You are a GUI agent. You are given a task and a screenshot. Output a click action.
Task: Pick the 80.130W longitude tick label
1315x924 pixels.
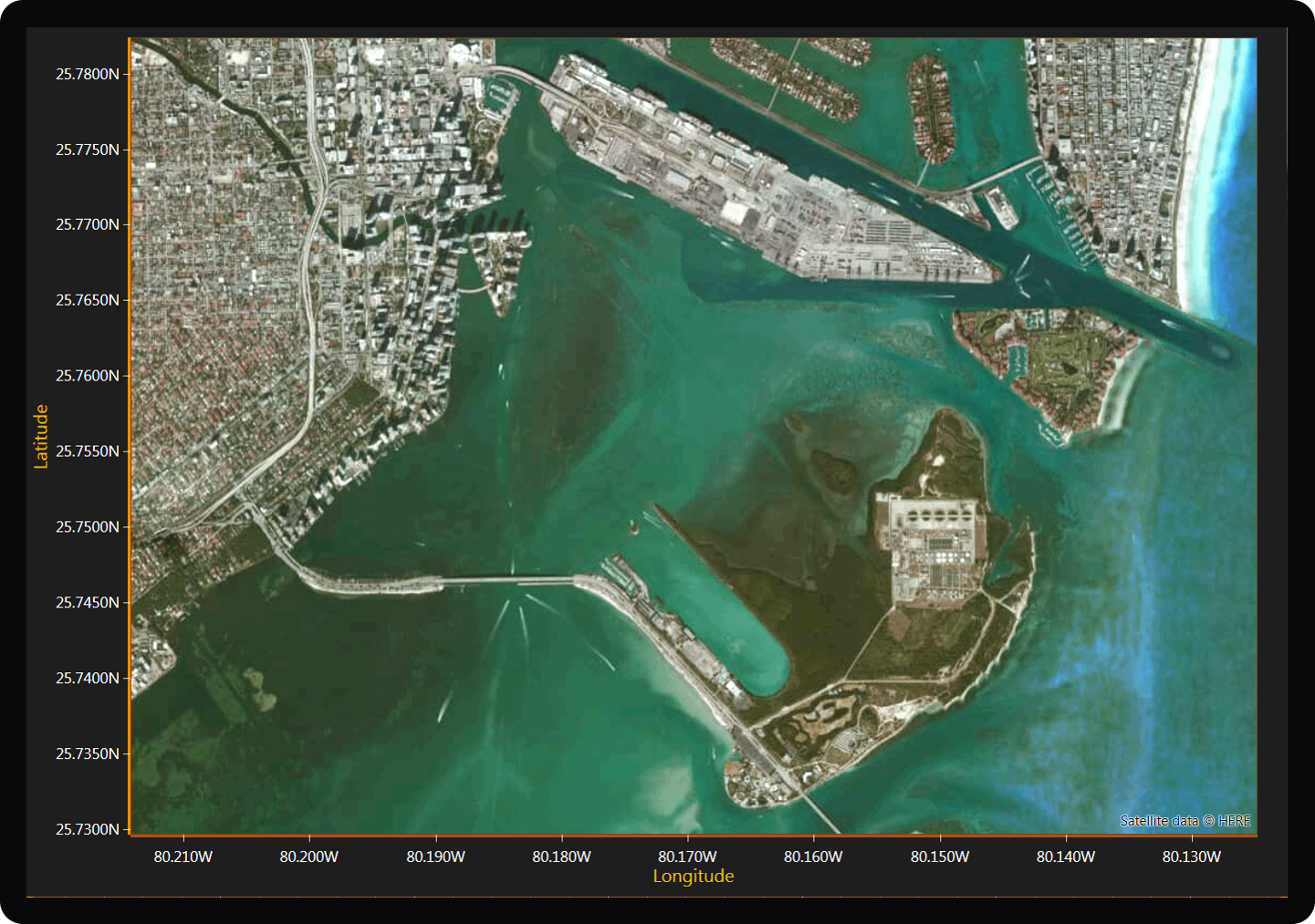click(x=1191, y=857)
